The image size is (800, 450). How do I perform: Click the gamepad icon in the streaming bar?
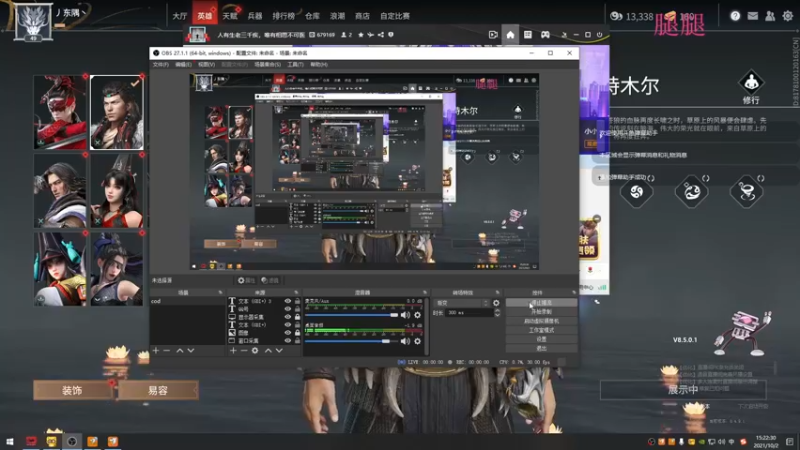coord(545,35)
